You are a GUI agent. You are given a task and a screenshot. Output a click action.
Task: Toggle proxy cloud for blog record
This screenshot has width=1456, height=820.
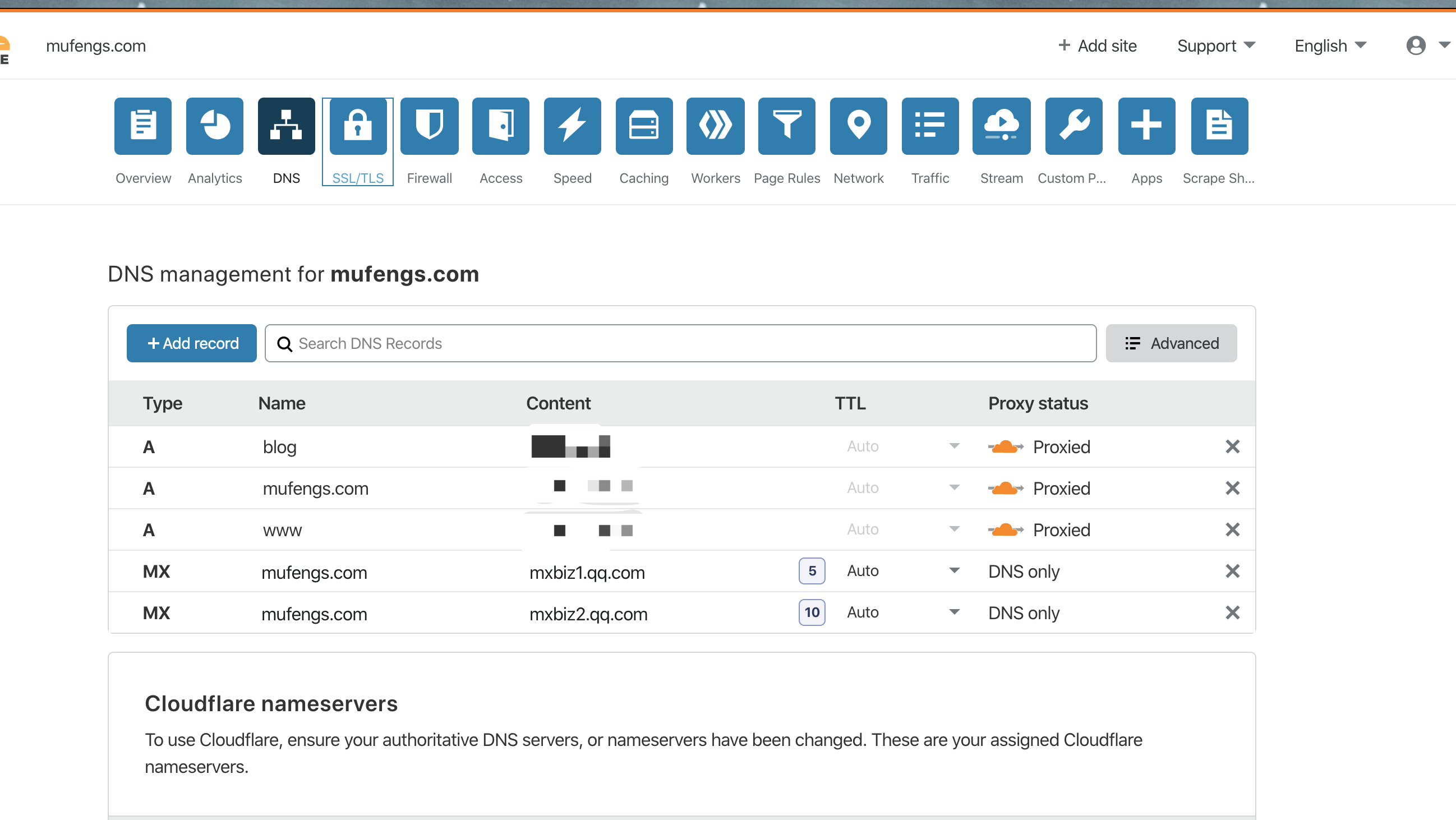click(x=1006, y=447)
